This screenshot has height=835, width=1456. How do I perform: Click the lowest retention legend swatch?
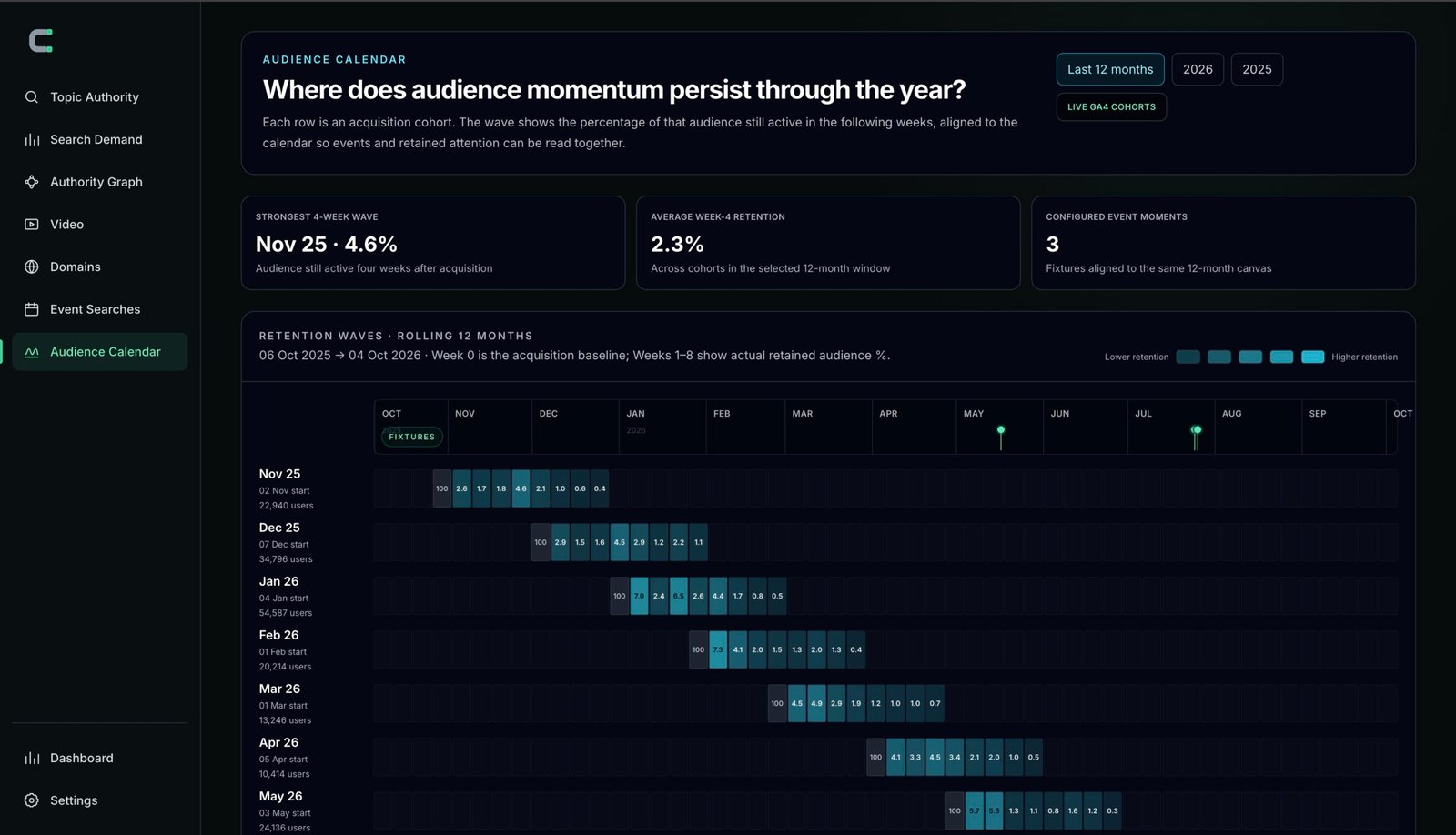click(x=1188, y=357)
